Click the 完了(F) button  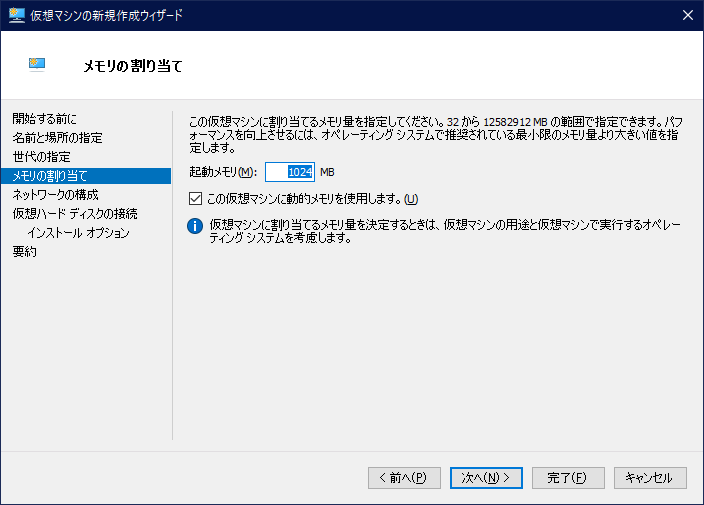pyautogui.click(x=568, y=478)
